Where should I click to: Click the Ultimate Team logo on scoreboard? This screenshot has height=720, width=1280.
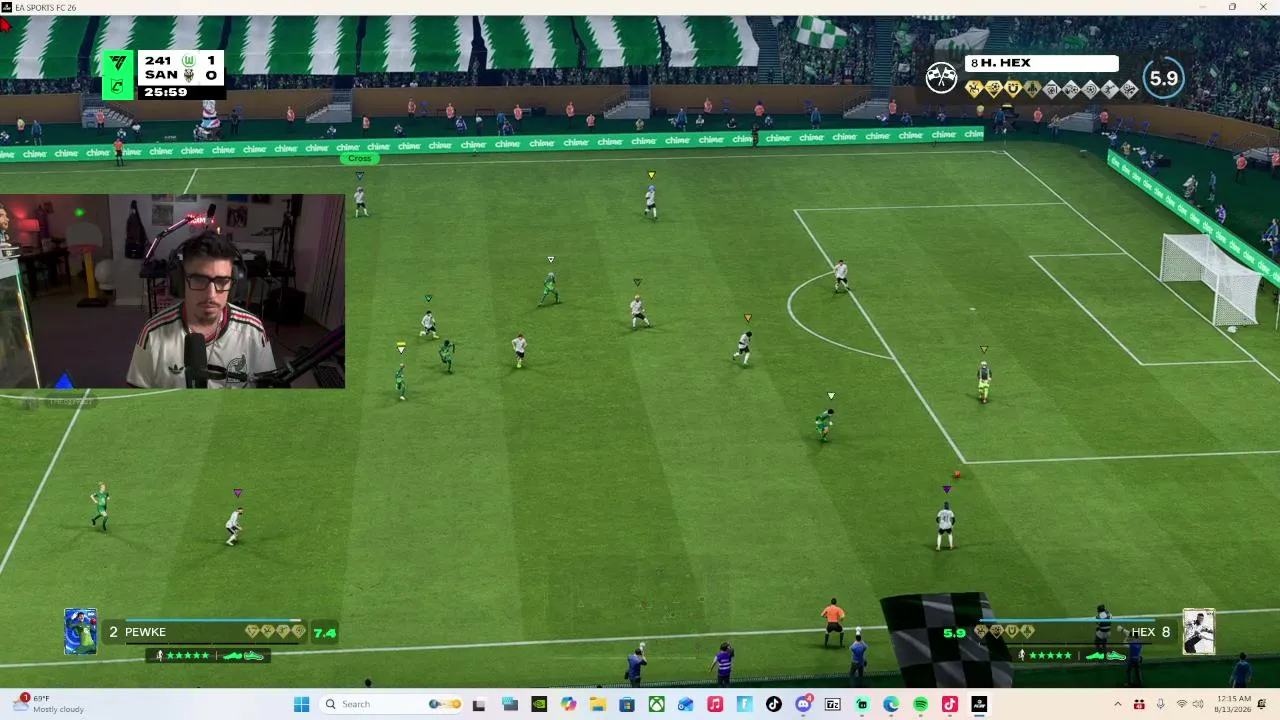point(118,62)
